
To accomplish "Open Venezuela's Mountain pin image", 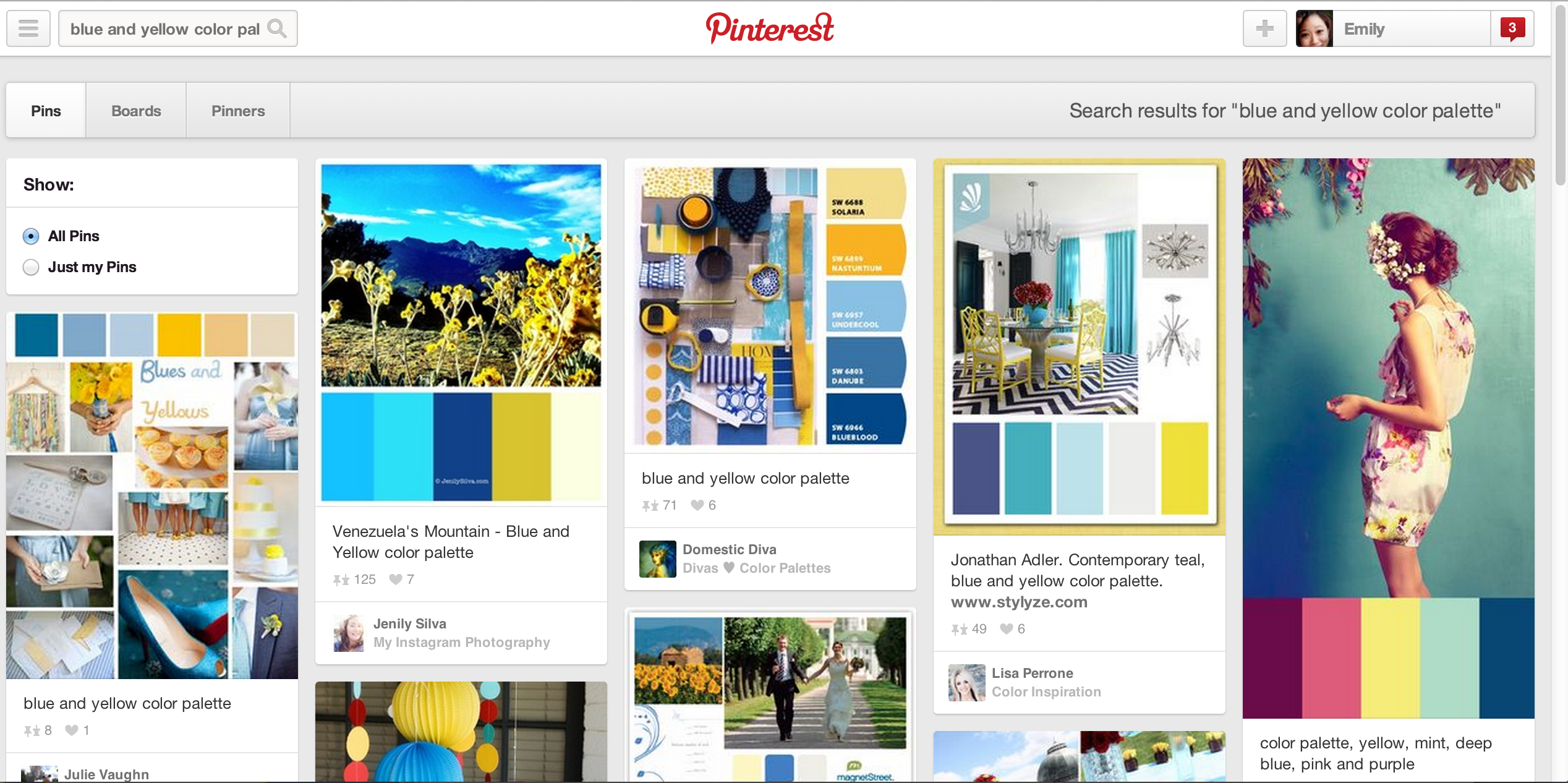I will point(461,333).
